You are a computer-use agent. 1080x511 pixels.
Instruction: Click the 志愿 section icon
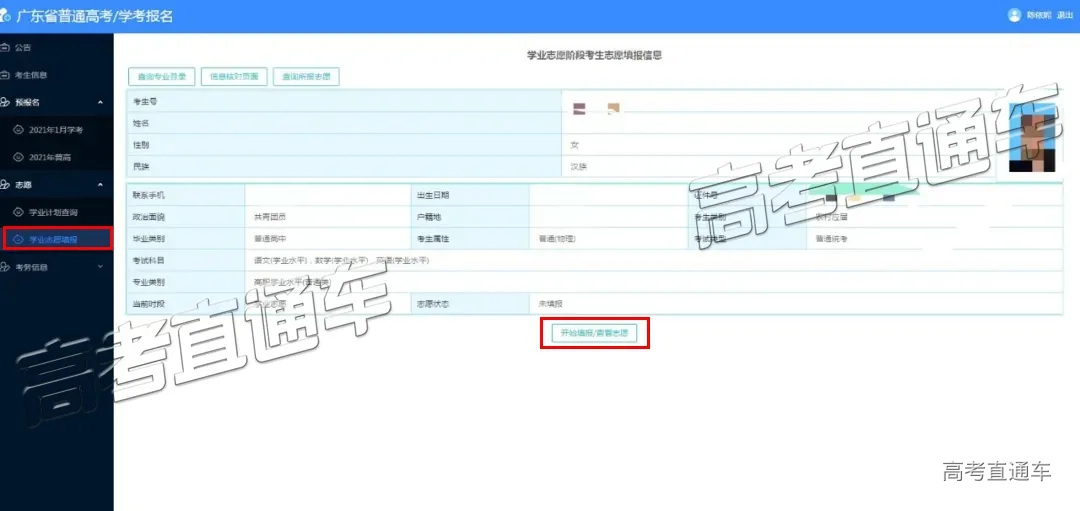tap(5, 185)
